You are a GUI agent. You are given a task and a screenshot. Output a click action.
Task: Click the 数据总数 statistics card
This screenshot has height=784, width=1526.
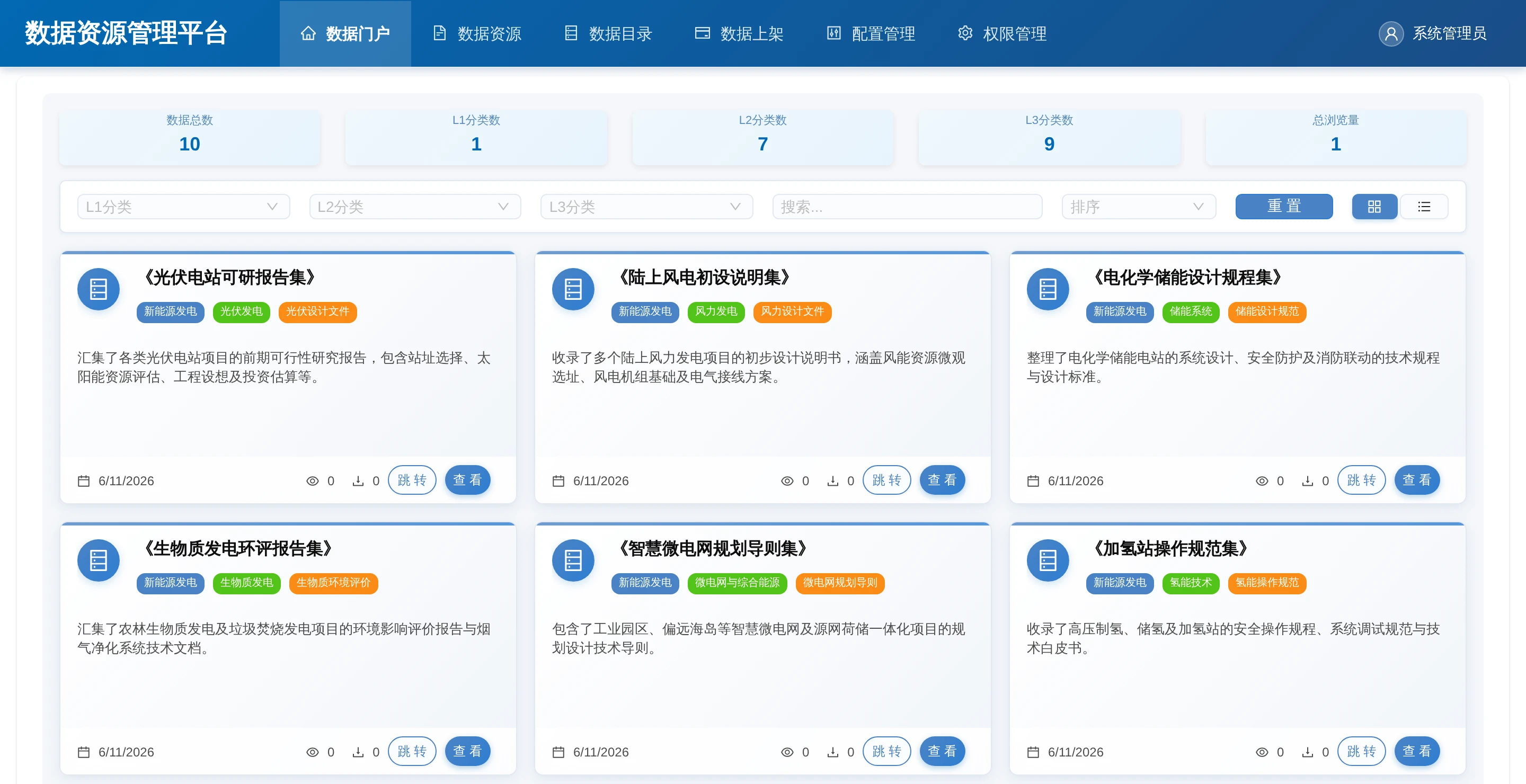point(190,137)
